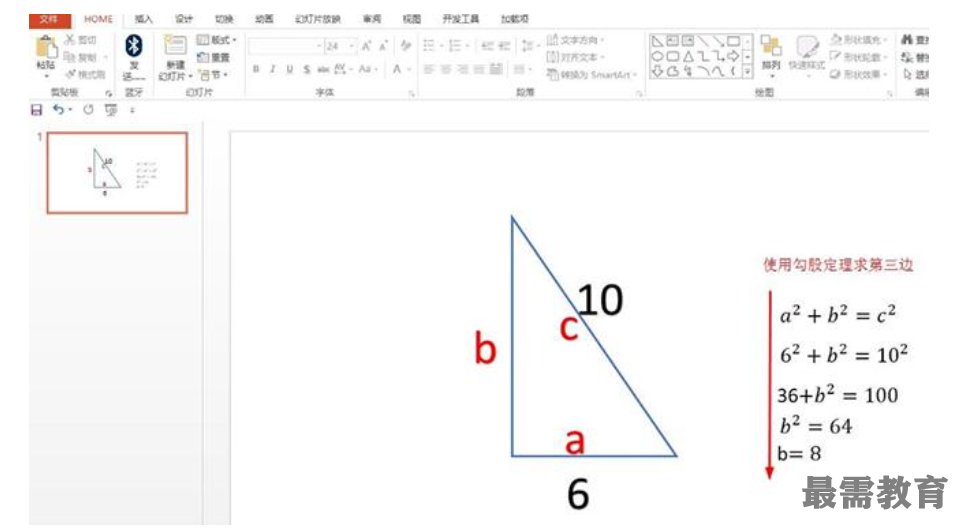This screenshot has height=532, width=954.
Task: Toggle Italic formatting
Action: click(273, 69)
